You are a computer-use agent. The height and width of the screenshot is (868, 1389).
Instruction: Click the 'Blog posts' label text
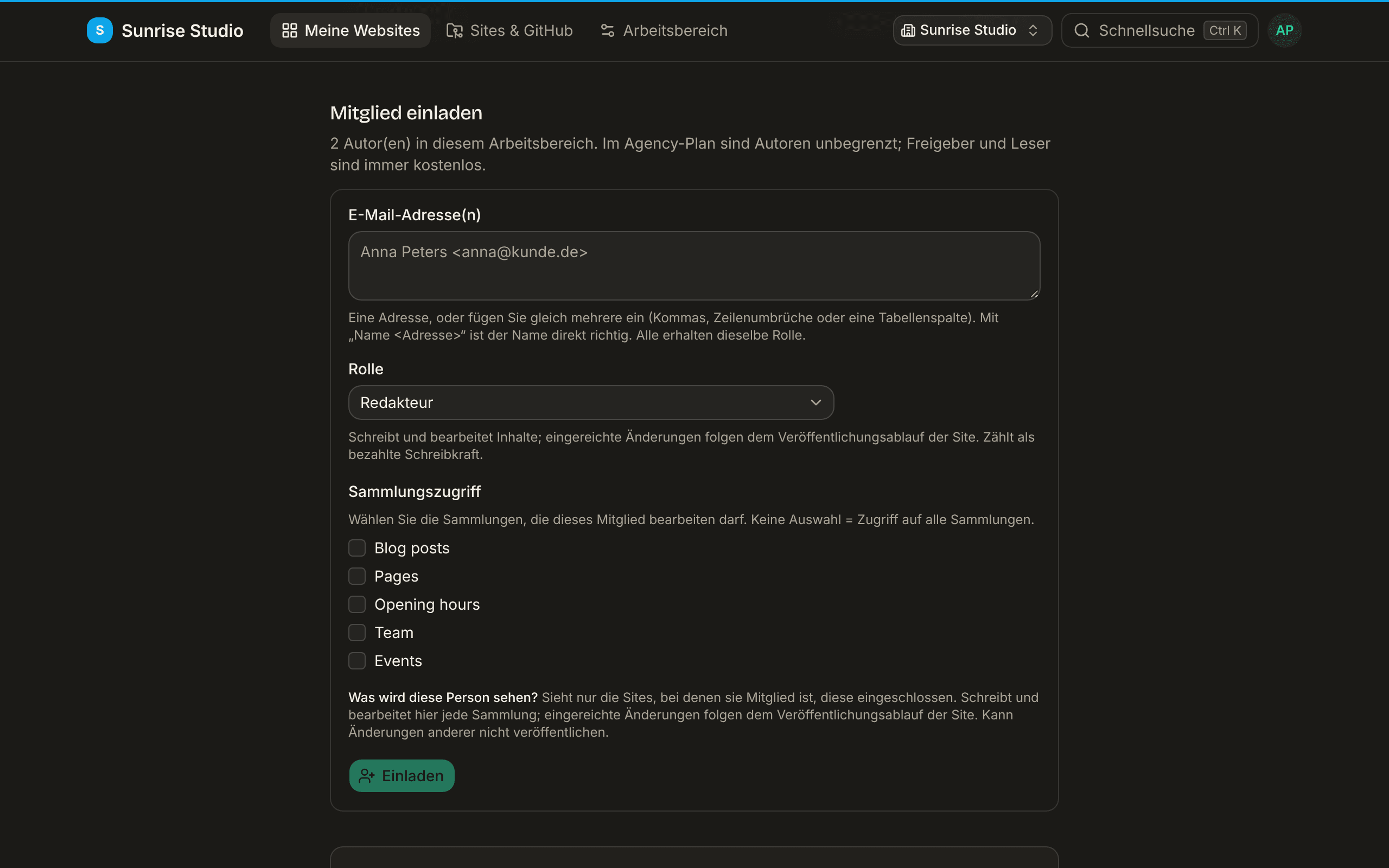point(411,548)
